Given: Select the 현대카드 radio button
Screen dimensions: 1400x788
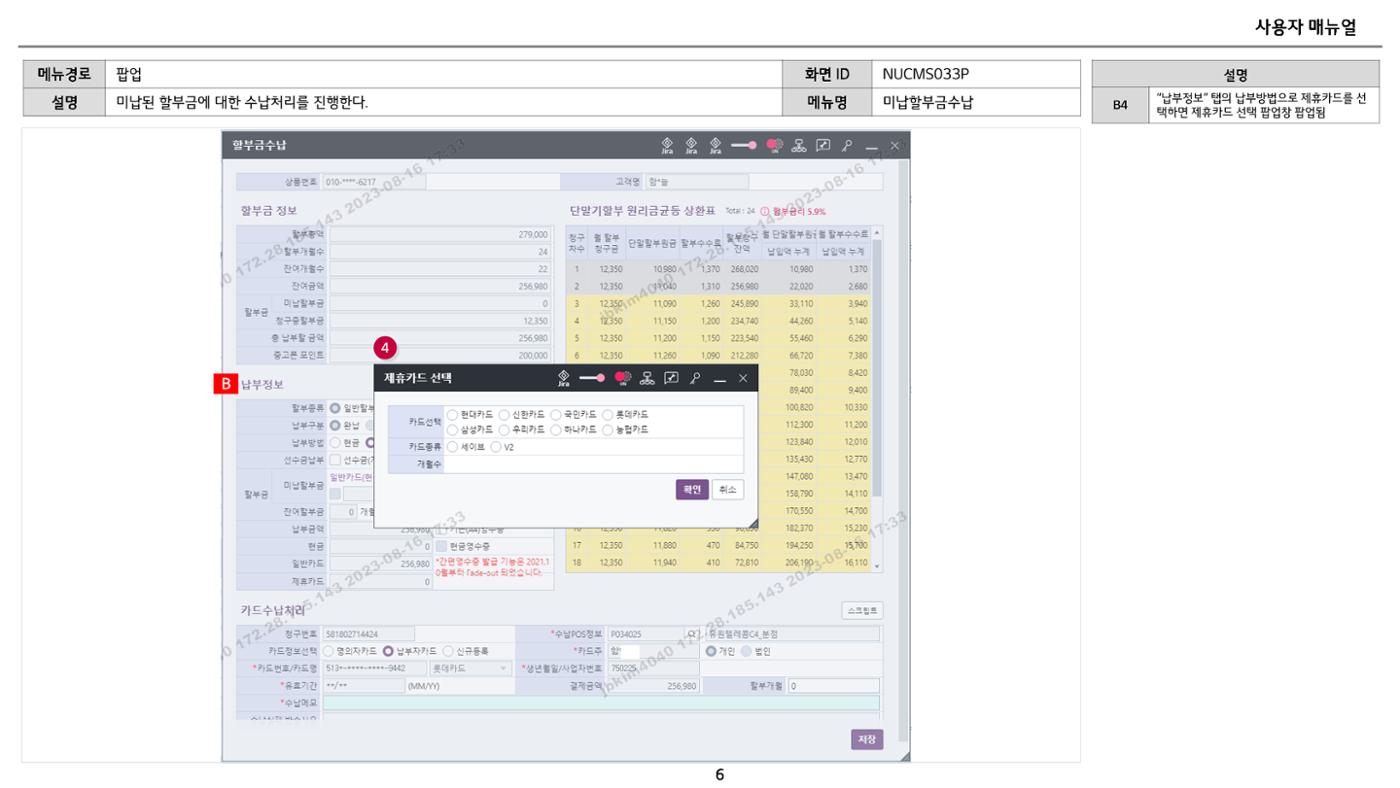Looking at the screenshot, I should [x=453, y=414].
